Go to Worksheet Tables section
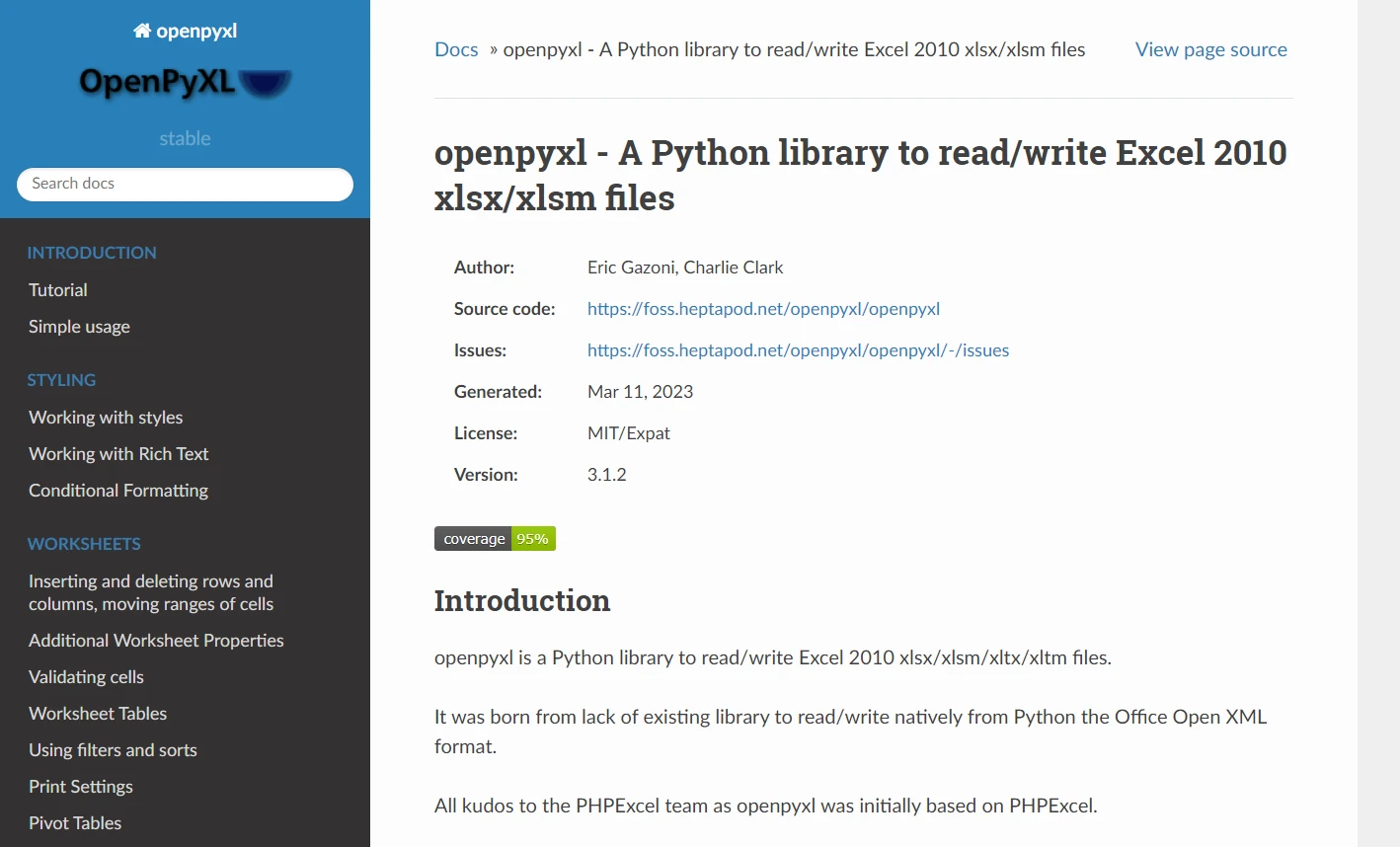This screenshot has height=847, width=1400. [98, 714]
